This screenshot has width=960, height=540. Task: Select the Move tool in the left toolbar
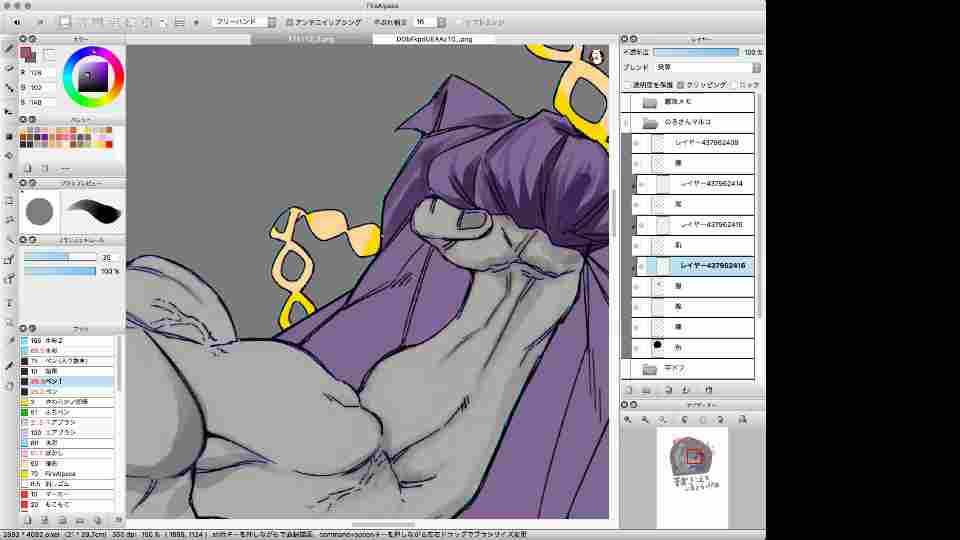pyautogui.click(x=9, y=113)
